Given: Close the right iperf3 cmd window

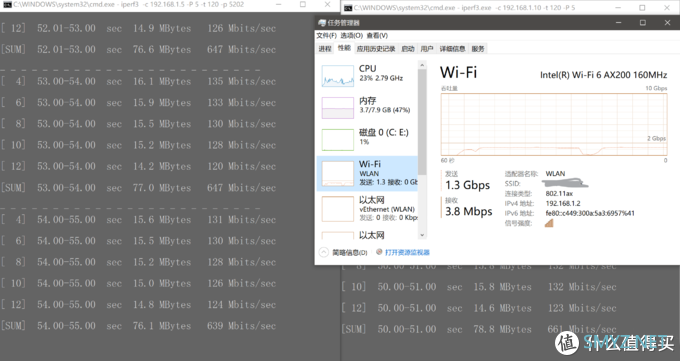Looking at the screenshot, I should 667,8.
